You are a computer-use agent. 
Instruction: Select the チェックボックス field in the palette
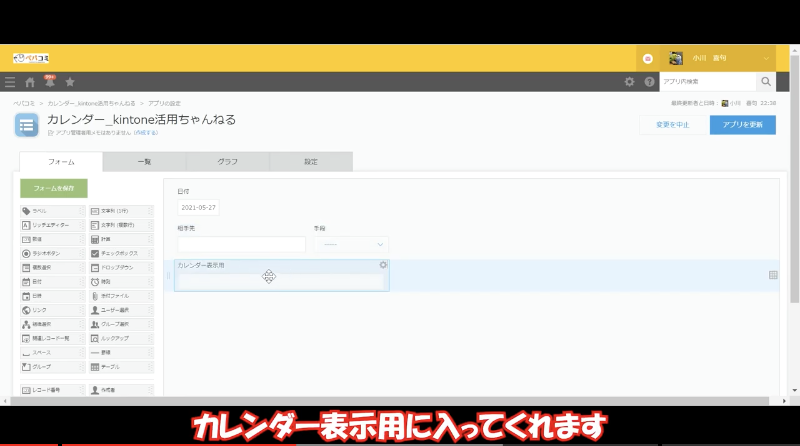(x=120, y=254)
